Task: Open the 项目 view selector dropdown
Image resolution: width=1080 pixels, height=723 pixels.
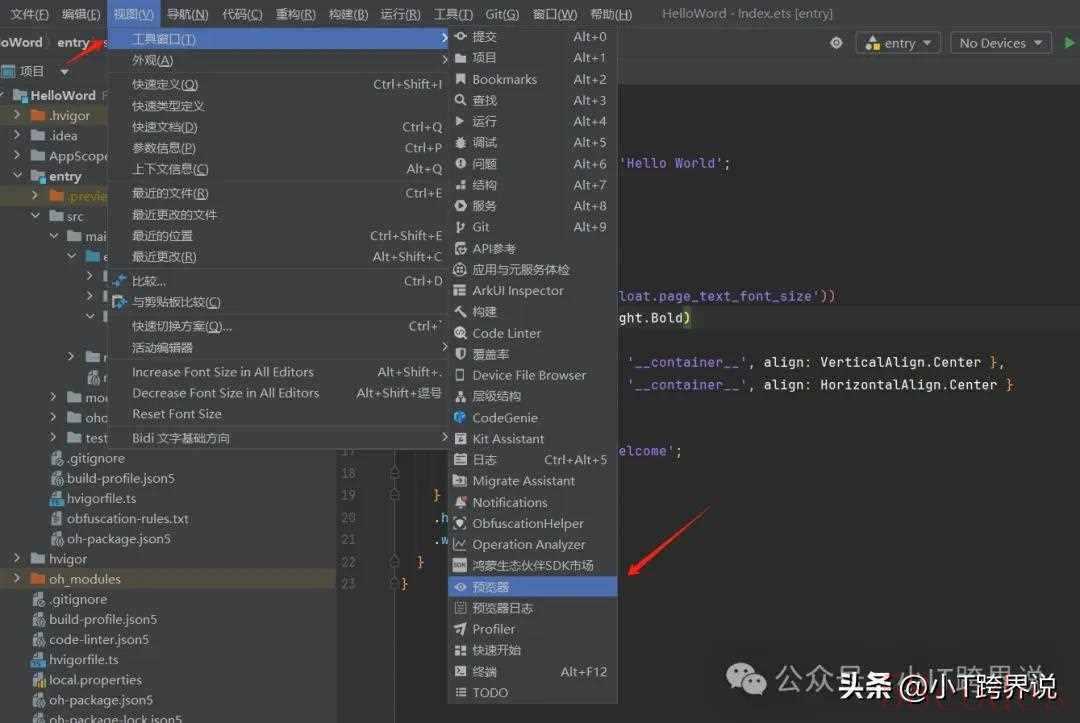Action: (64, 72)
